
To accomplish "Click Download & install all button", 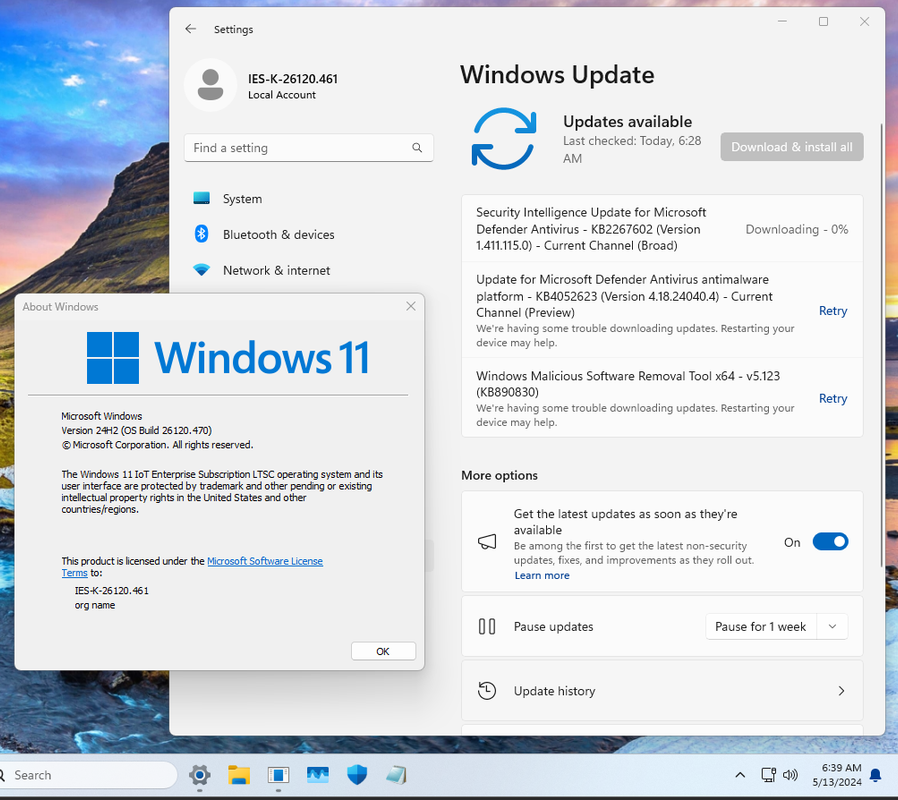I will point(791,147).
